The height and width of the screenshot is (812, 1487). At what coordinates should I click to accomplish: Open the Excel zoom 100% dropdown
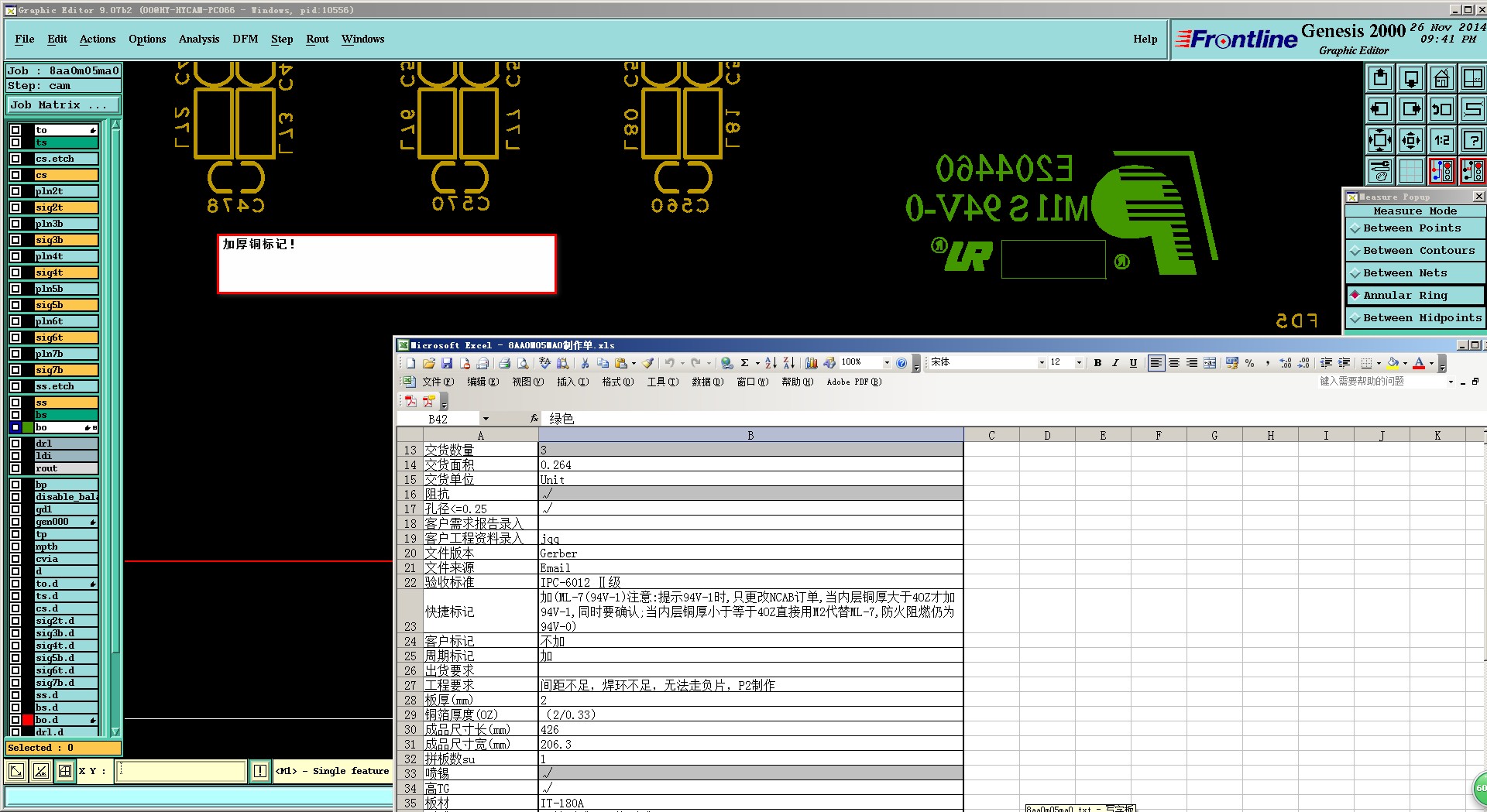click(887, 363)
